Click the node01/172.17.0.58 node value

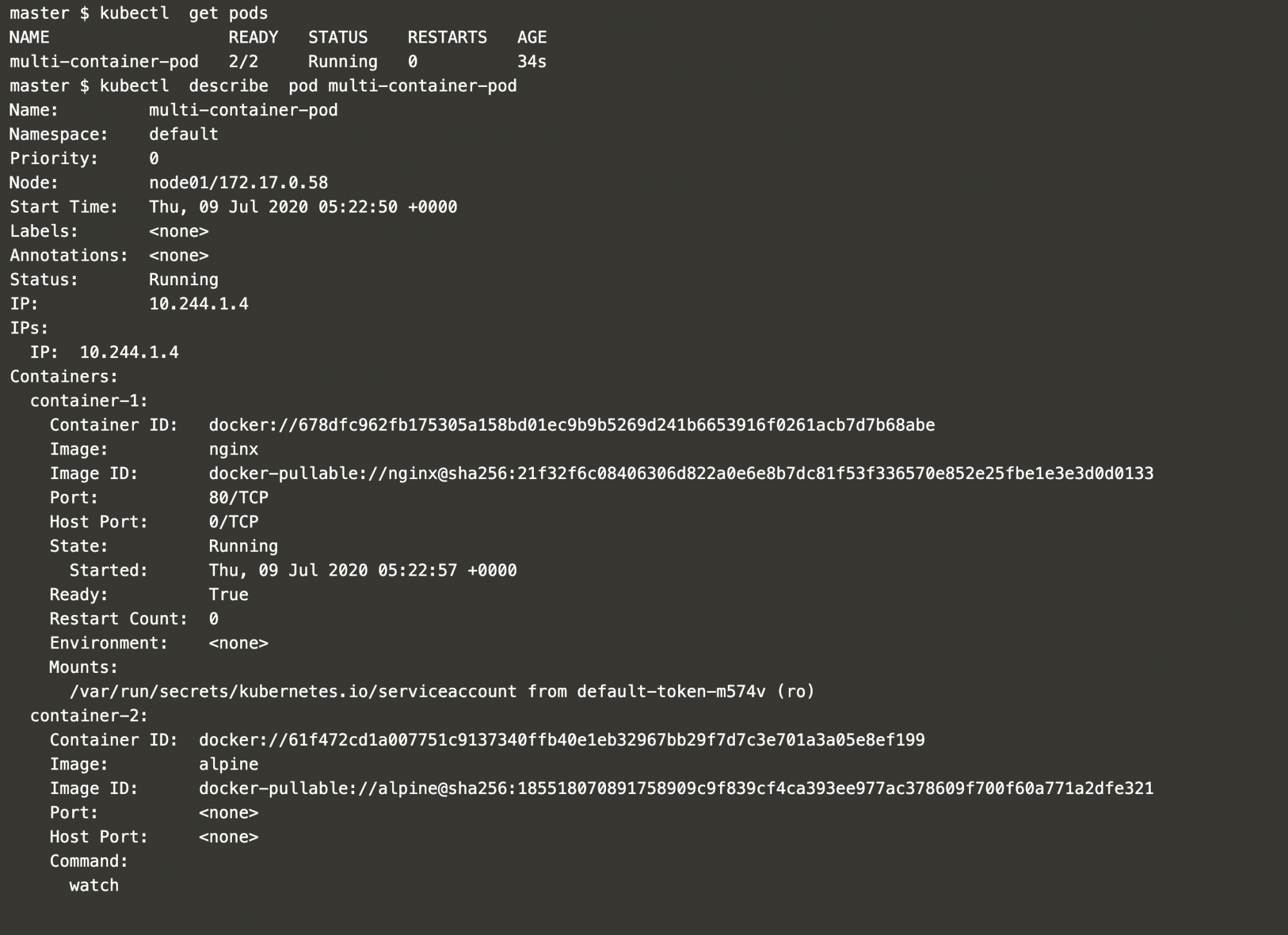coord(238,183)
